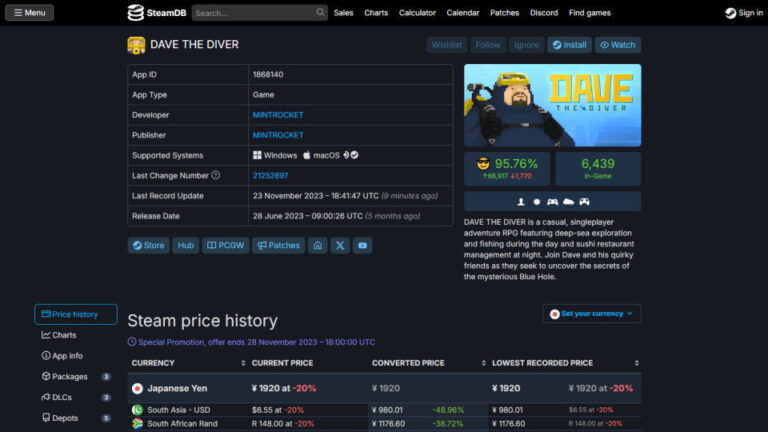
Task: Open the Set your currency dropdown
Action: coord(592,313)
